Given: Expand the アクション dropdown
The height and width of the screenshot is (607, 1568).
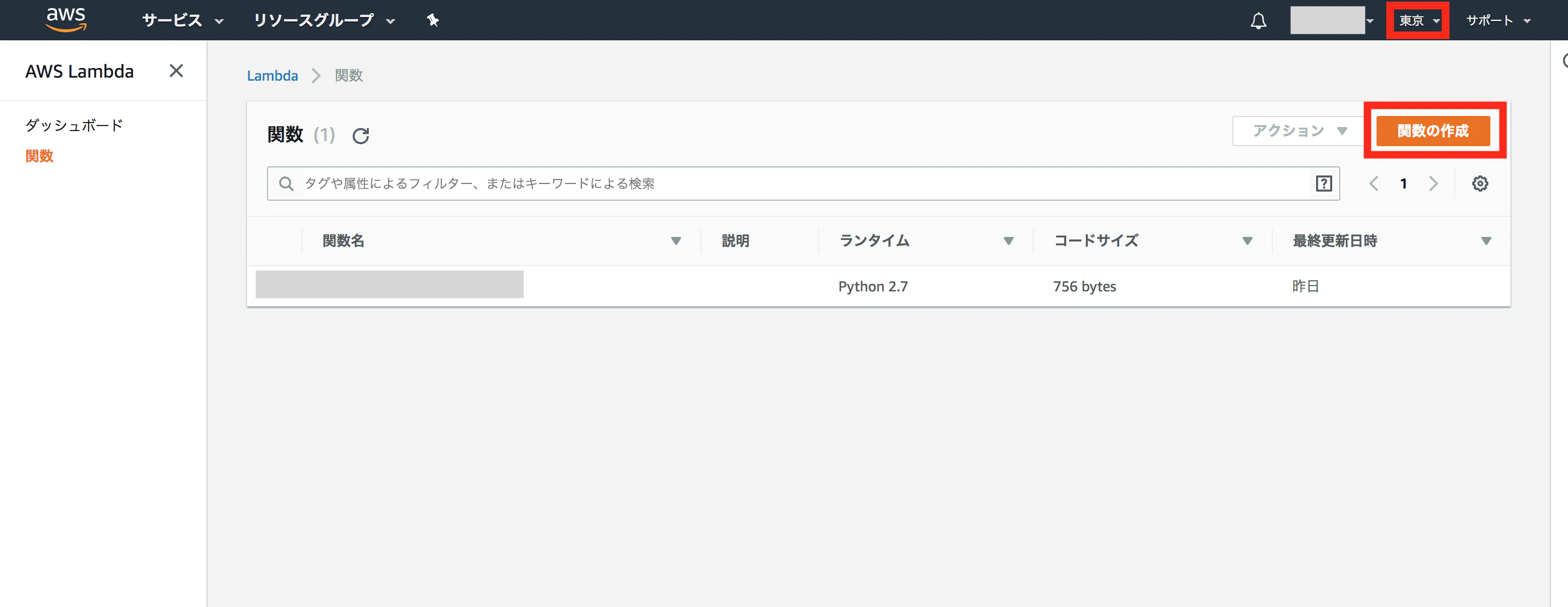Looking at the screenshot, I should [1299, 131].
